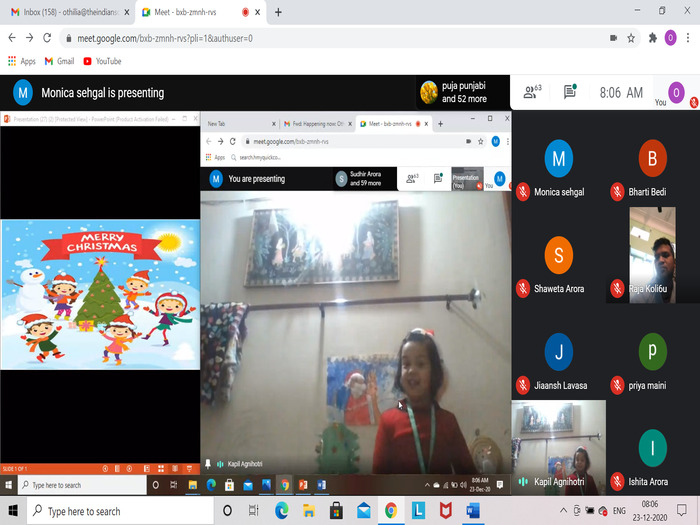This screenshot has height=525, width=700.
Task: Select Shaweta Arora's participant tile
Action: click(x=558, y=255)
